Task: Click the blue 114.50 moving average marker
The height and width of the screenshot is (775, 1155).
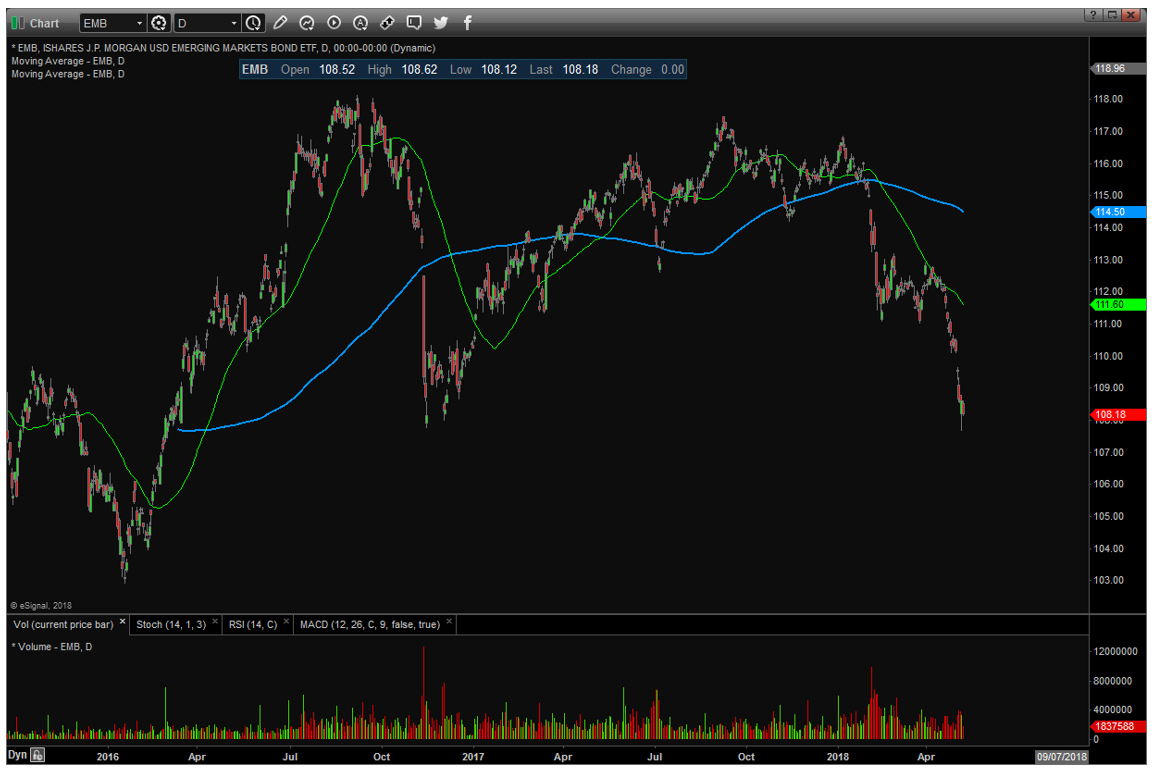Action: click(1116, 212)
